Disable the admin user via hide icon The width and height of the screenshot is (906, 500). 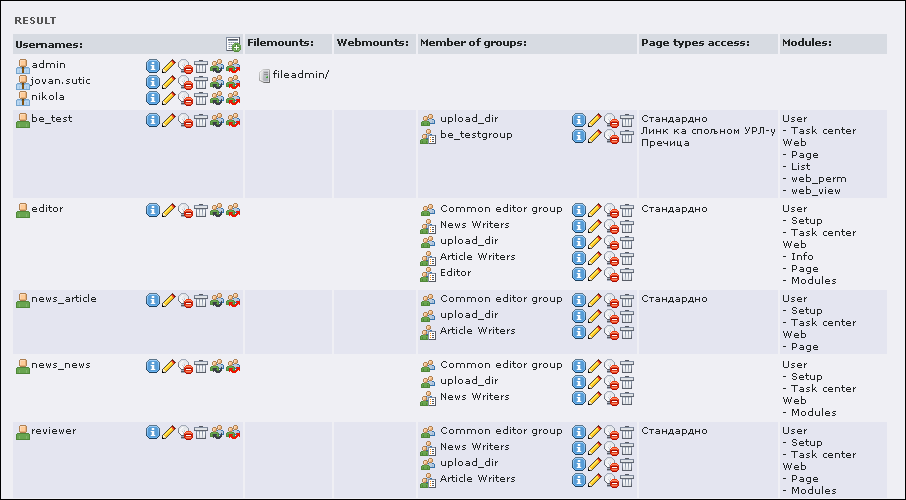pyautogui.click(x=185, y=66)
